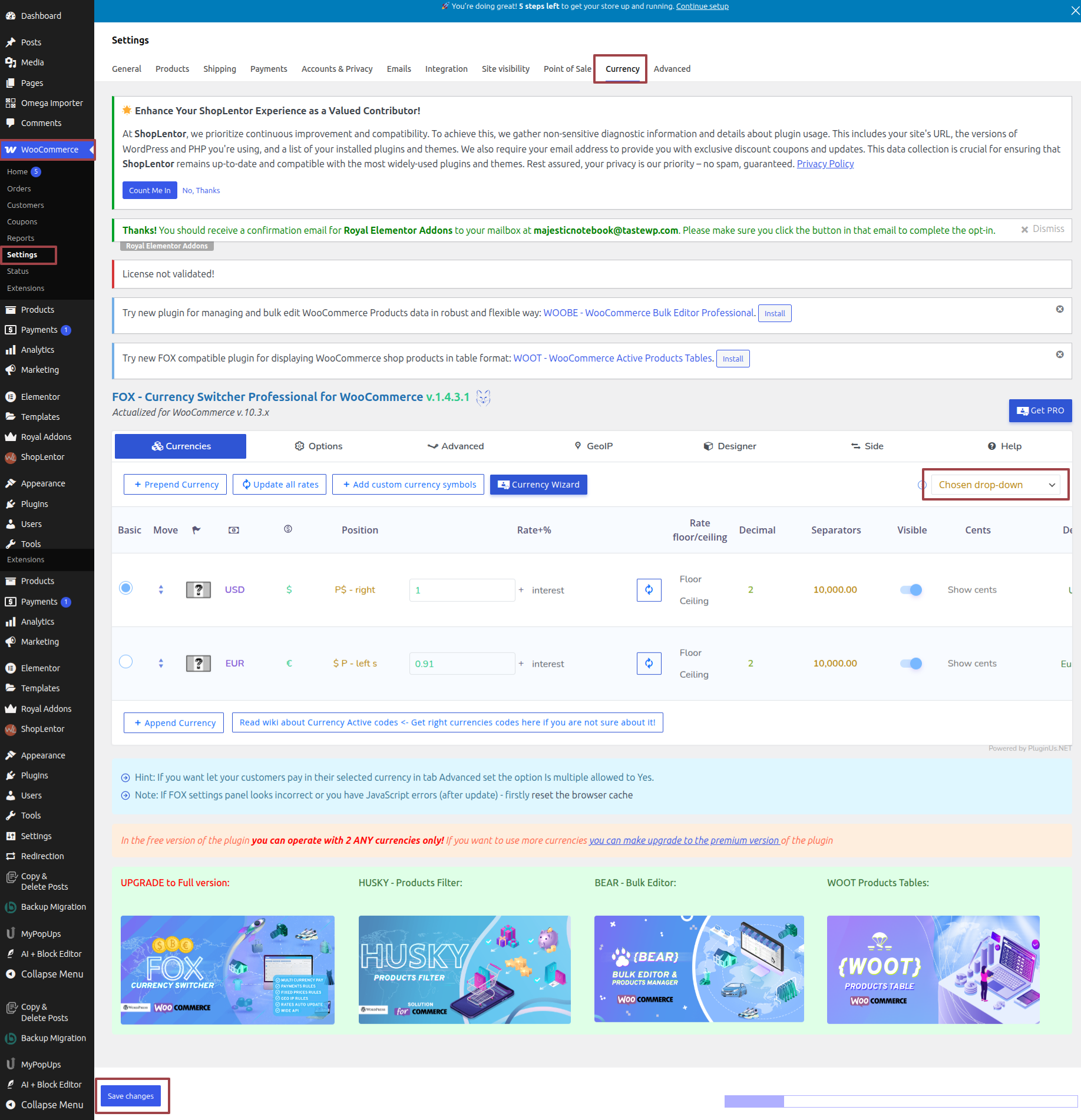Image resolution: width=1081 pixels, height=1120 pixels.
Task: Toggle EUR currency visibility switch
Action: pos(911,663)
